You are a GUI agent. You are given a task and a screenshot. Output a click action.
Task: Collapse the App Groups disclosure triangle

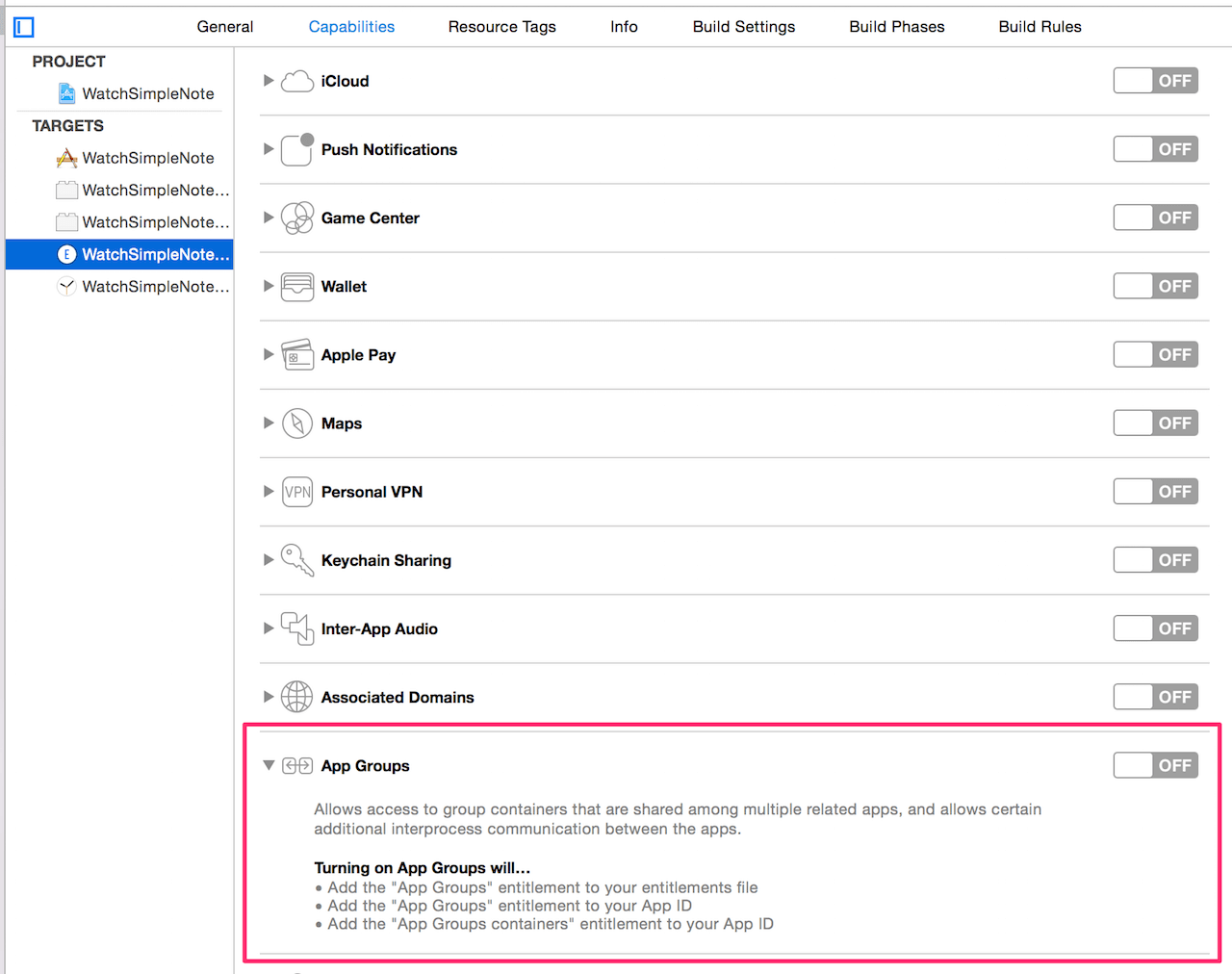click(269, 766)
